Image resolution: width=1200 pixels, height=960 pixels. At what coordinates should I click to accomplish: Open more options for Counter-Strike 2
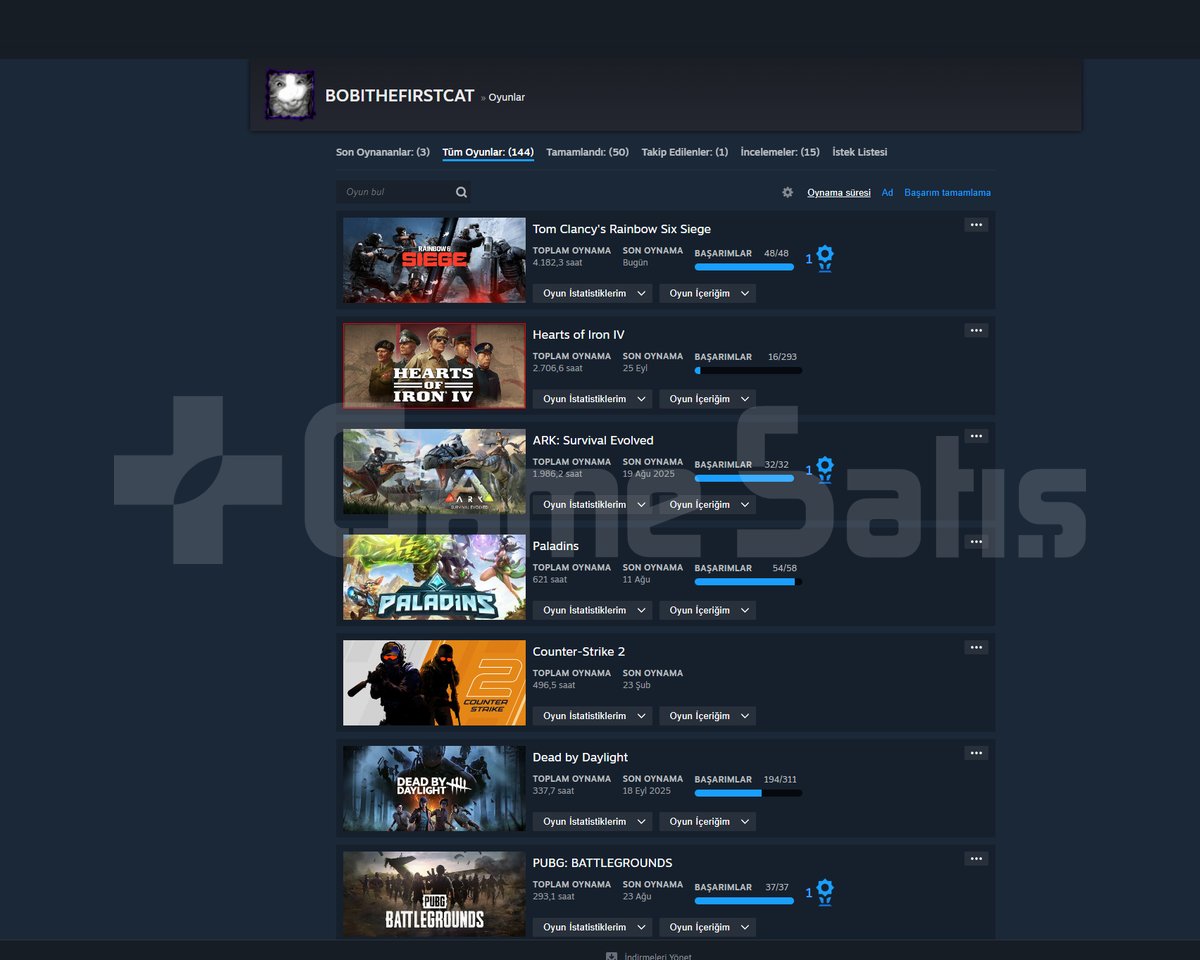point(976,648)
